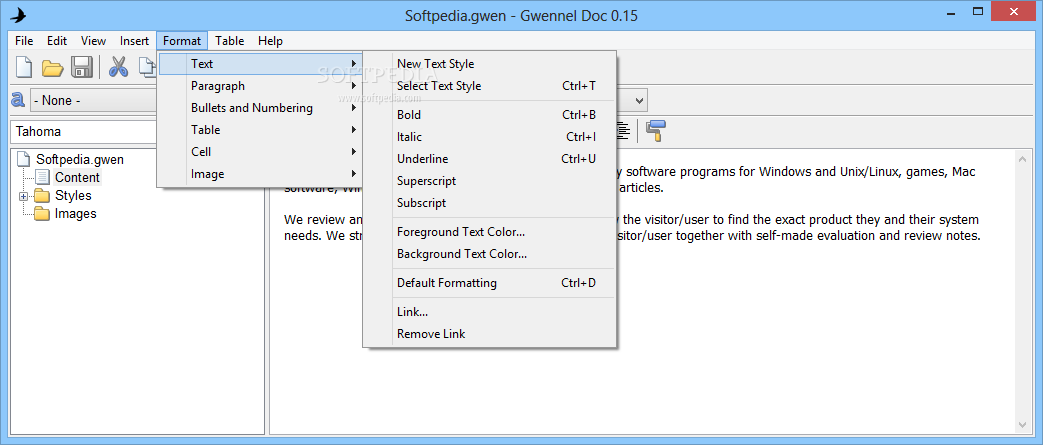Open the Edit menu
Screen dimensions: 1043x445
point(57,41)
